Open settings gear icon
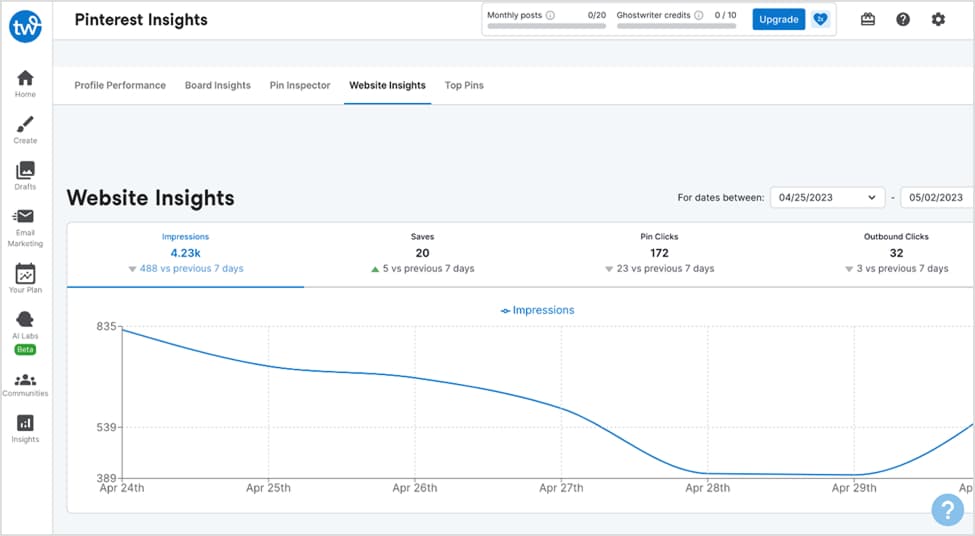The height and width of the screenshot is (536, 975). point(938,19)
